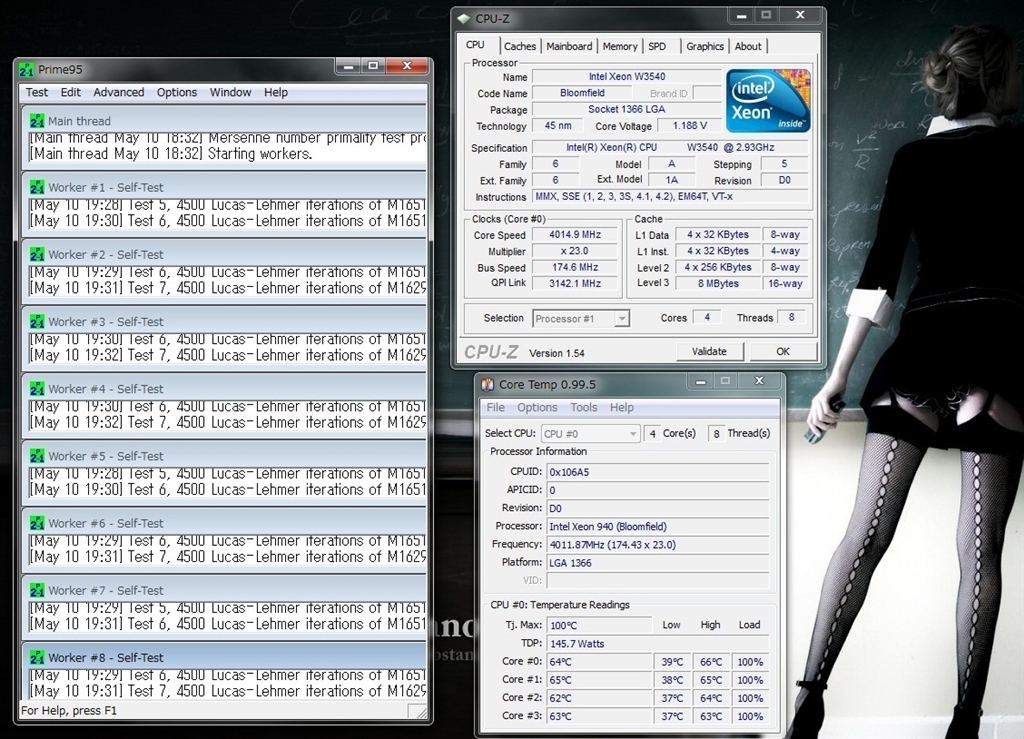Image resolution: width=1024 pixels, height=739 pixels.
Task: Open the File menu in Core Temp
Action: coord(496,407)
